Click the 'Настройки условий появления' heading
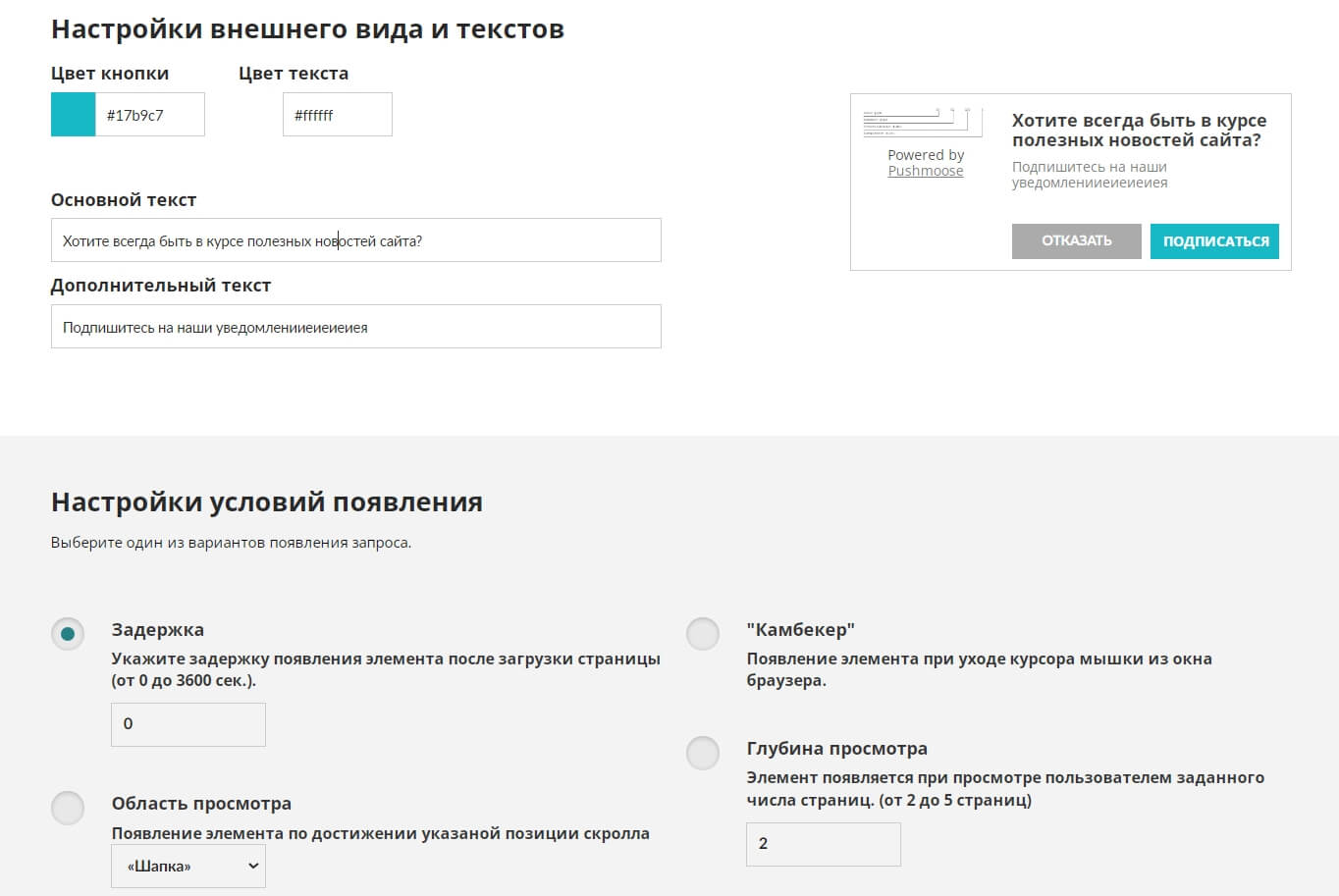The image size is (1339, 896). (267, 502)
